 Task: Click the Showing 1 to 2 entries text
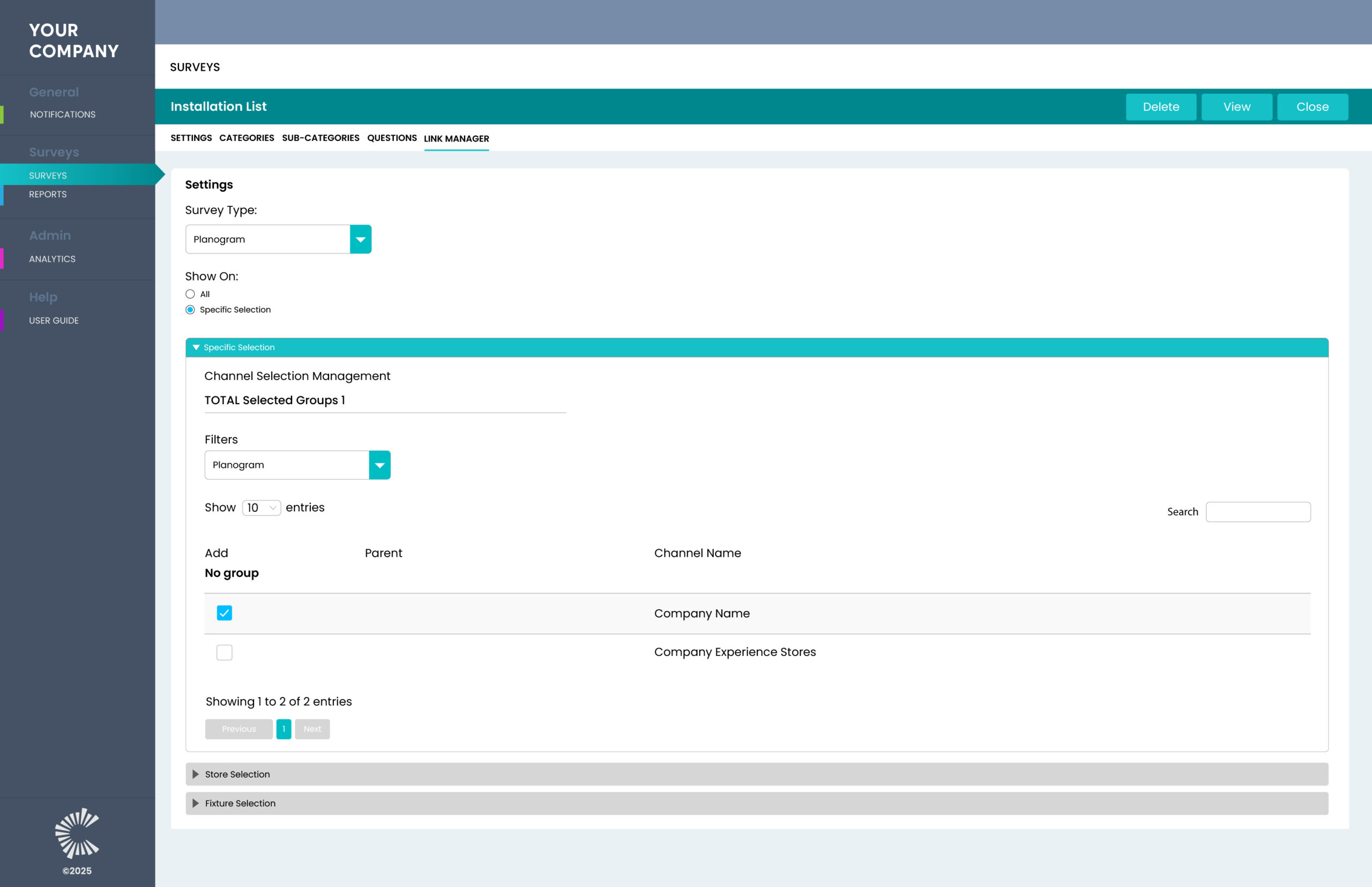pyautogui.click(x=279, y=702)
